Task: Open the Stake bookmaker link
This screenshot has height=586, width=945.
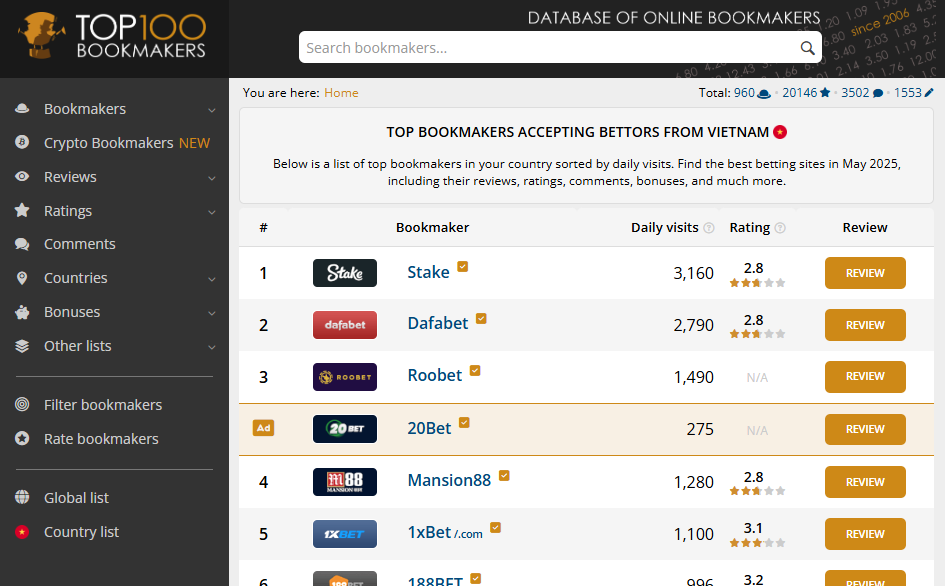Action: click(x=429, y=272)
